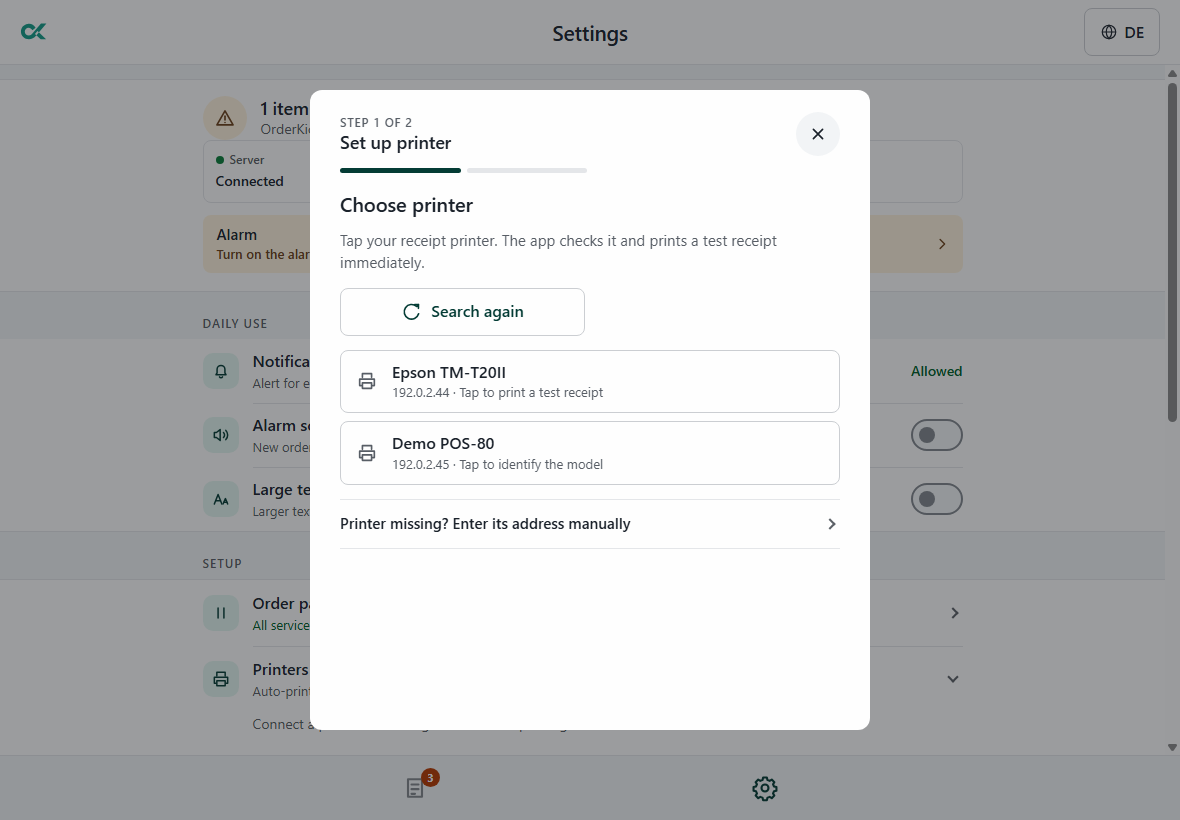Click the refresh icon in Search again

click(x=411, y=311)
